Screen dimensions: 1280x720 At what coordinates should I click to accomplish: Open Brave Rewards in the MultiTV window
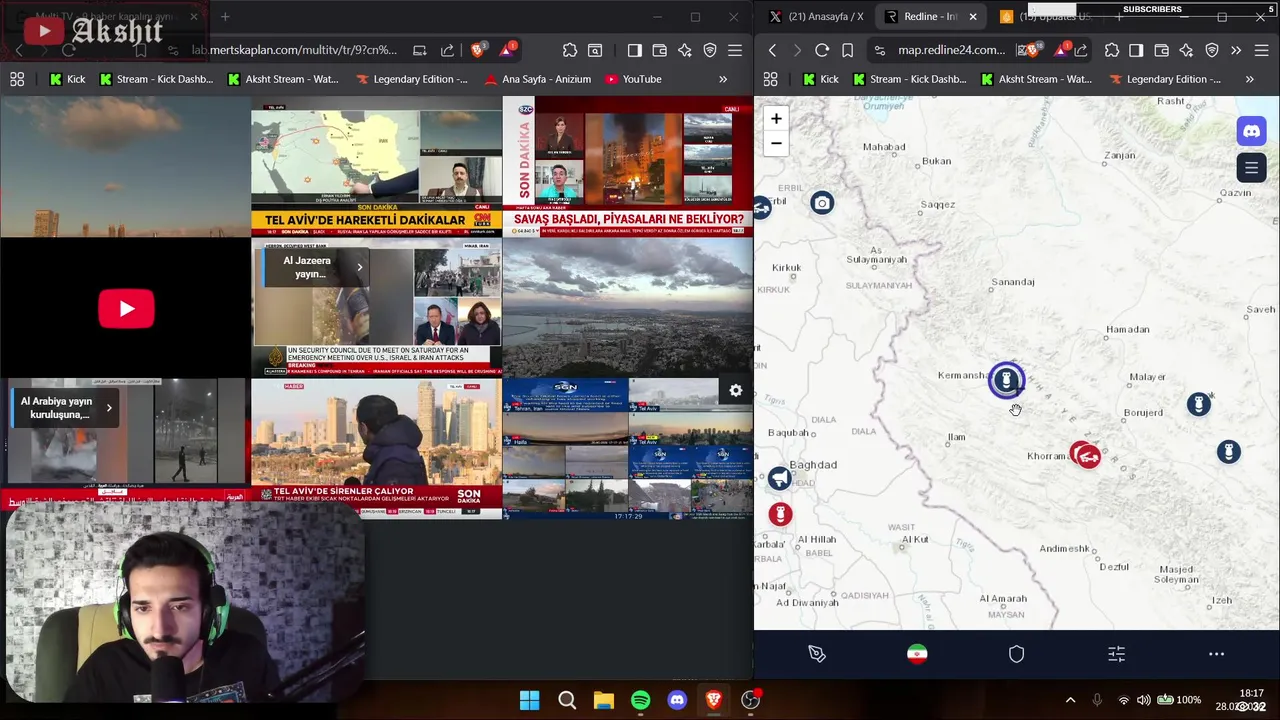(x=509, y=50)
